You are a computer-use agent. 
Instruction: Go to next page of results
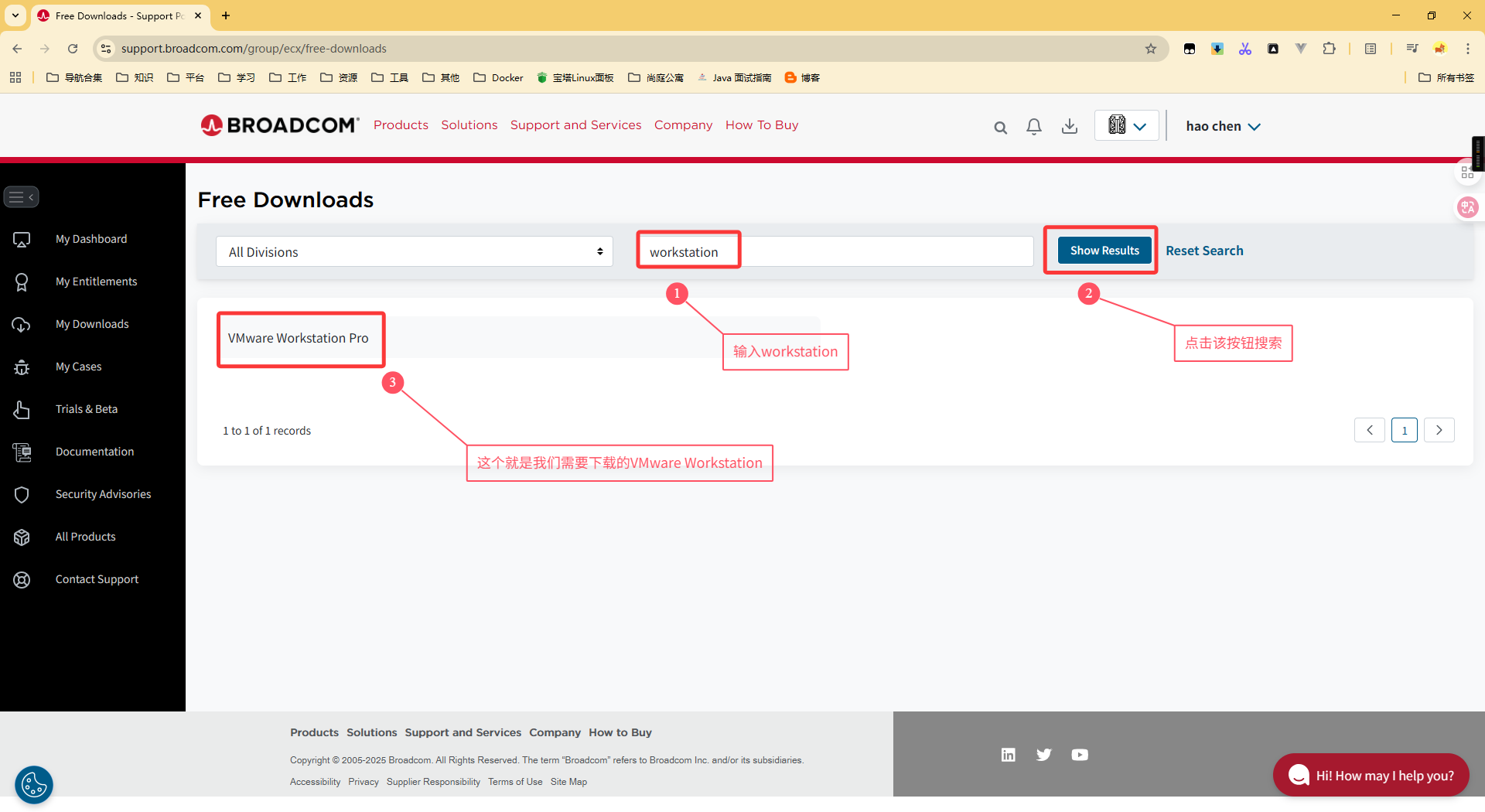[1439, 430]
